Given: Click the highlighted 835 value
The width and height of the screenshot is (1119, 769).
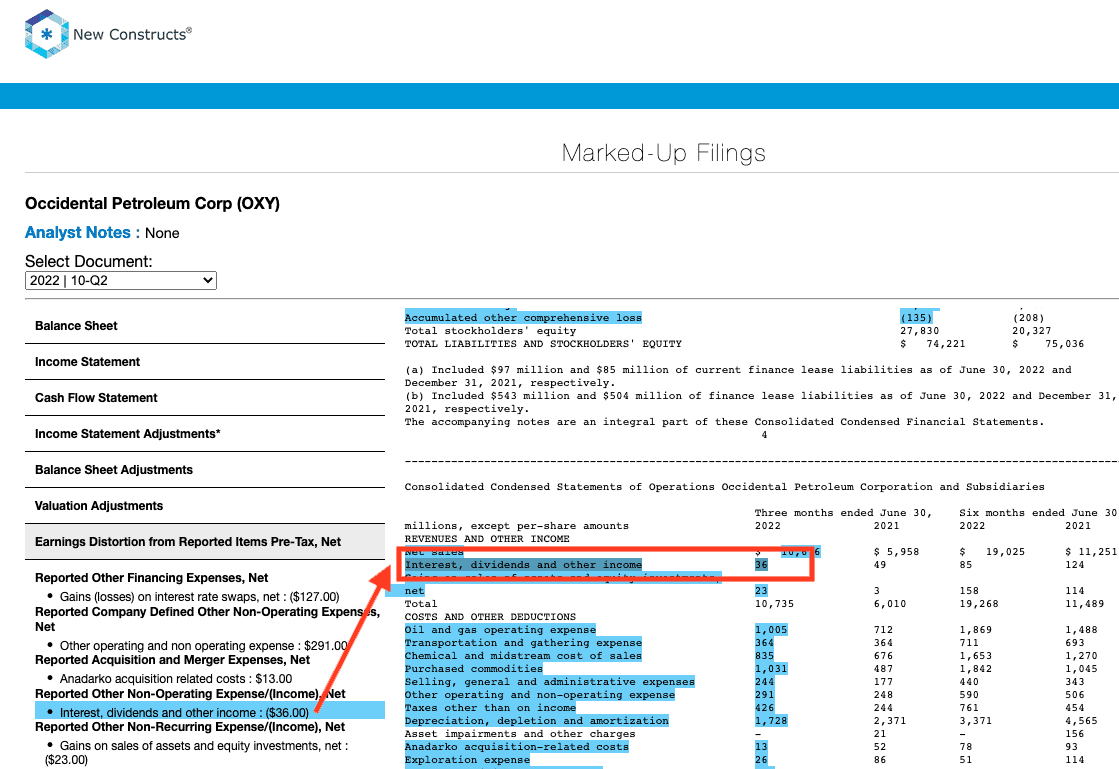Looking at the screenshot, I should [x=764, y=656].
